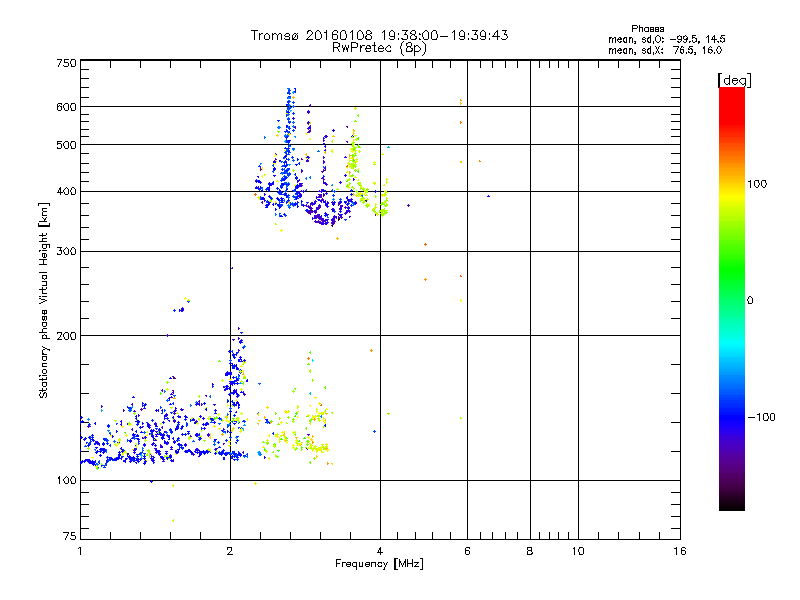
Task: Click the x-axis "8" tick label
Action: [530, 551]
